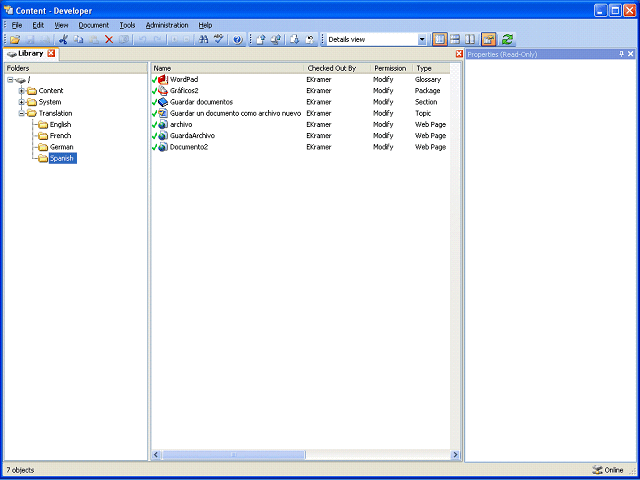The height and width of the screenshot is (480, 640).
Task: Collapse the Translation folder
Action: click(x=22, y=113)
